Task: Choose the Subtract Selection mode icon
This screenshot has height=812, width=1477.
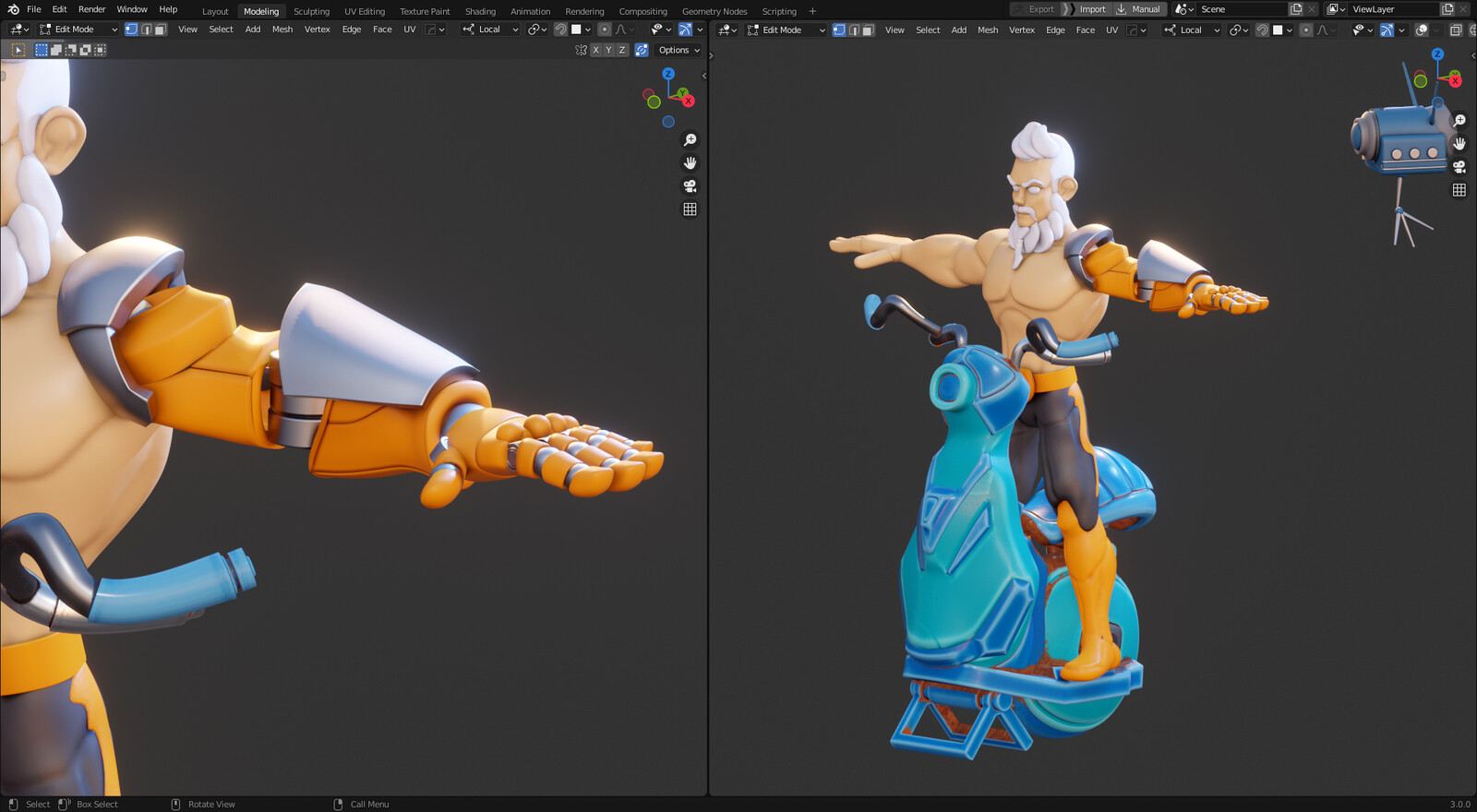Action: tap(71, 50)
